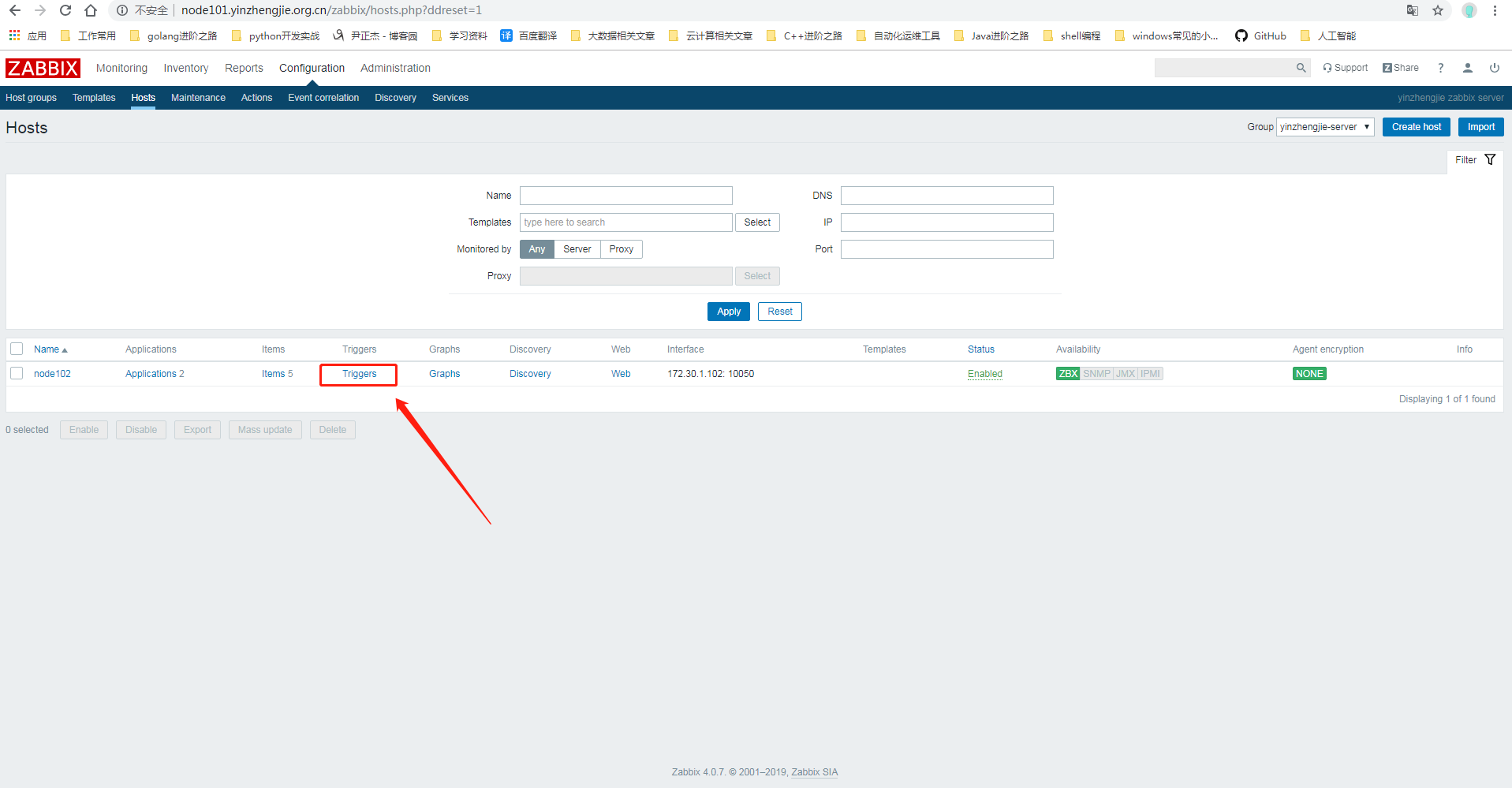Click the Import button
This screenshot has width=1512, height=788.
pos(1480,127)
